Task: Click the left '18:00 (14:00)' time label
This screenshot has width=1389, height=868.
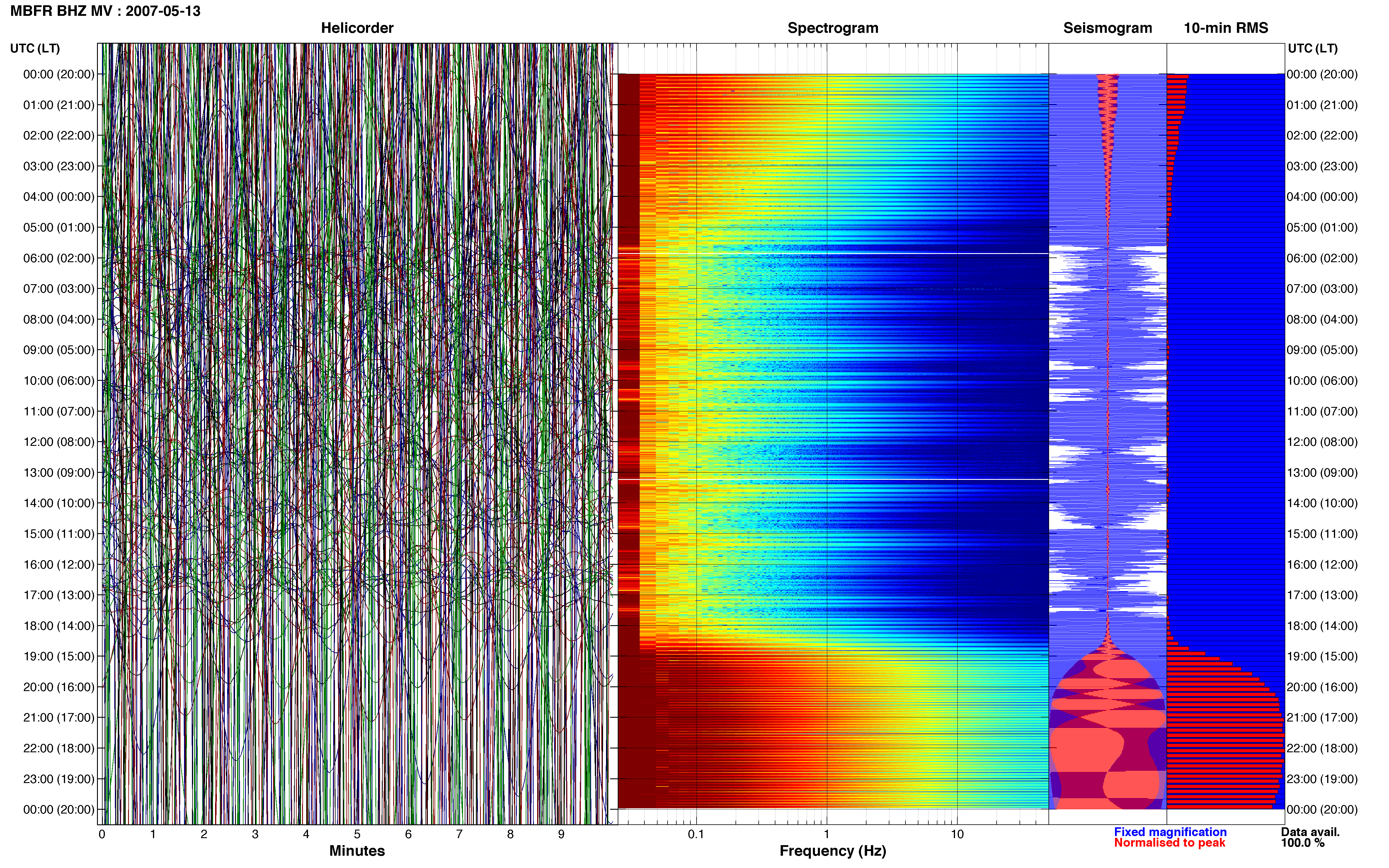Action: [x=59, y=626]
